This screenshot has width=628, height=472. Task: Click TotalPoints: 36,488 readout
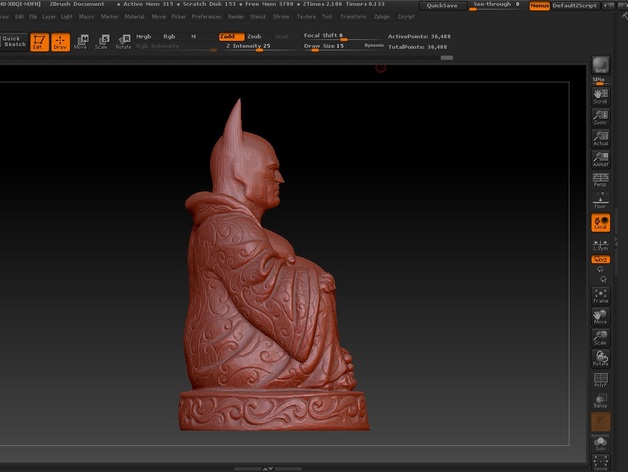click(417, 47)
